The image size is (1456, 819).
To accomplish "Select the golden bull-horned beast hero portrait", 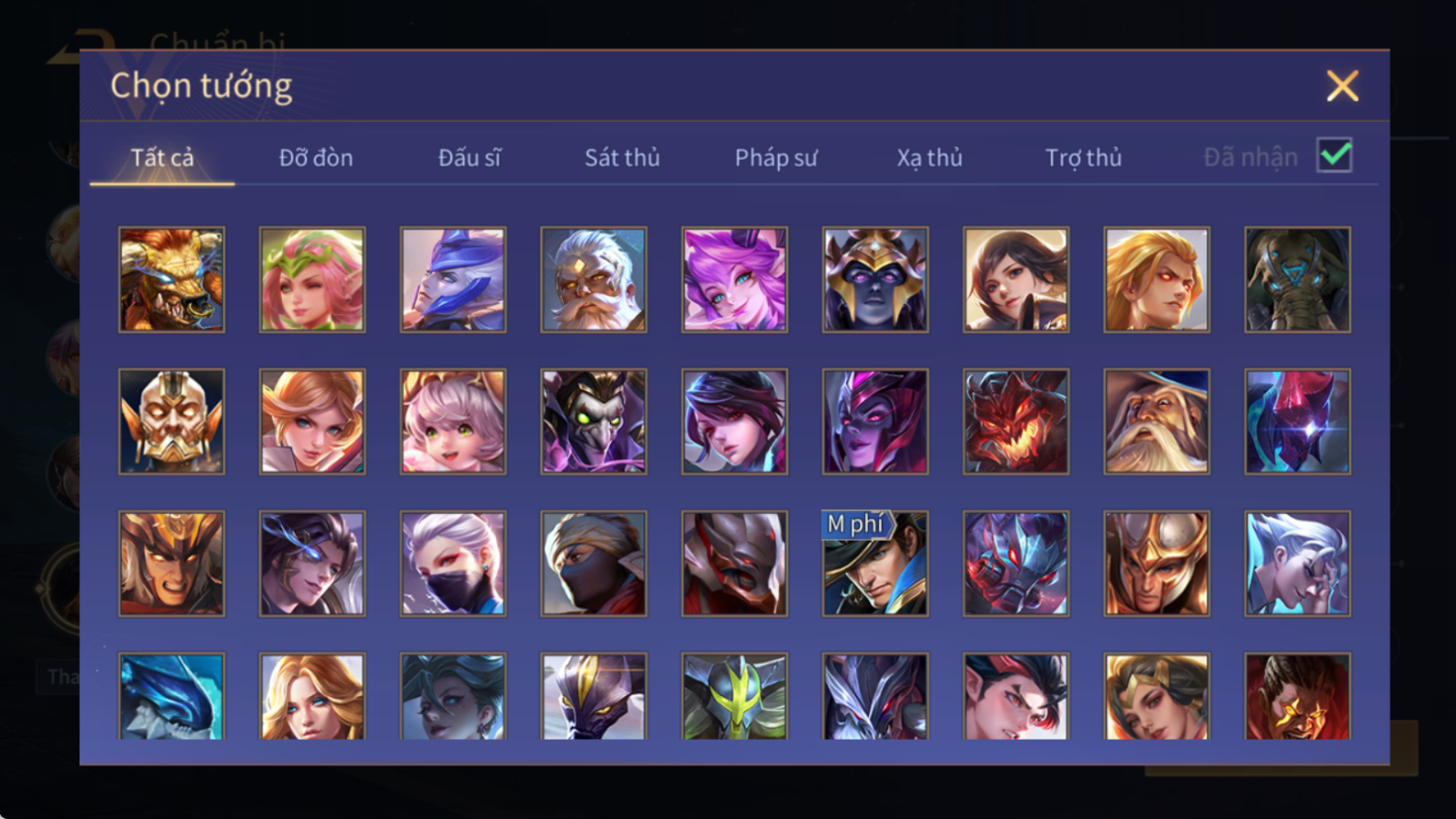I will click(x=171, y=279).
